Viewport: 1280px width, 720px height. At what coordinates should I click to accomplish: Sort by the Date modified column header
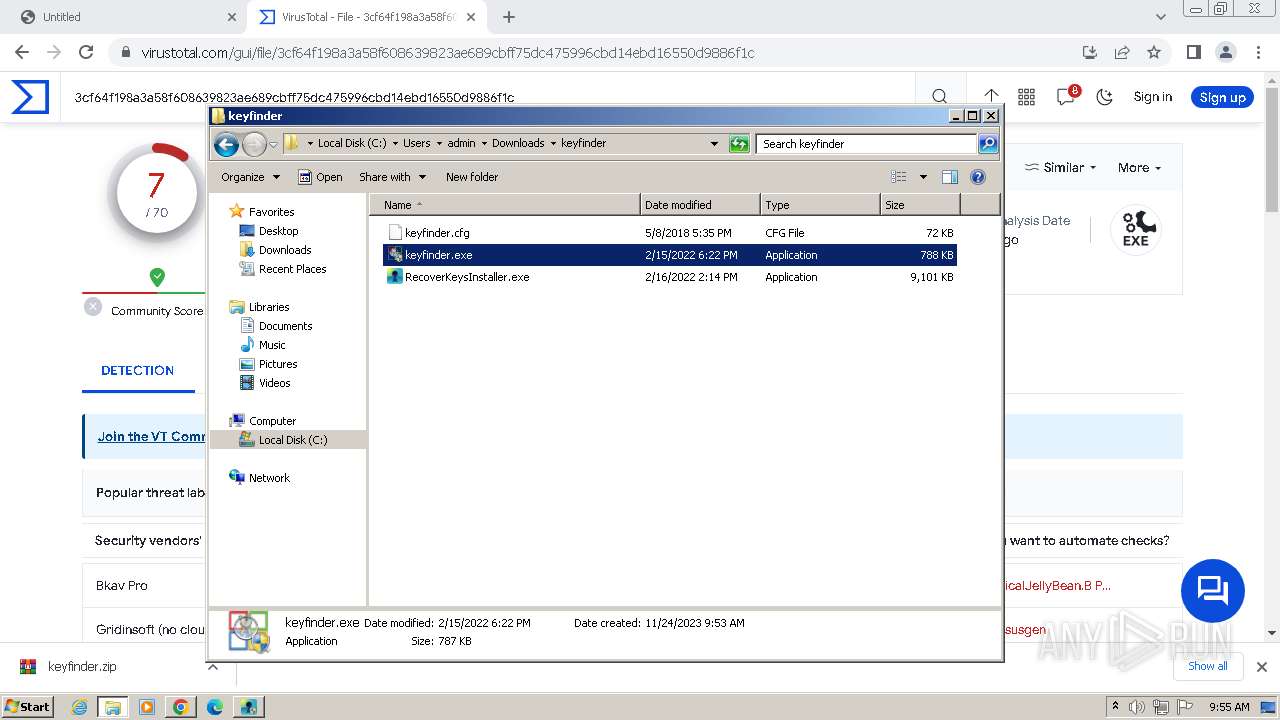tap(700, 205)
